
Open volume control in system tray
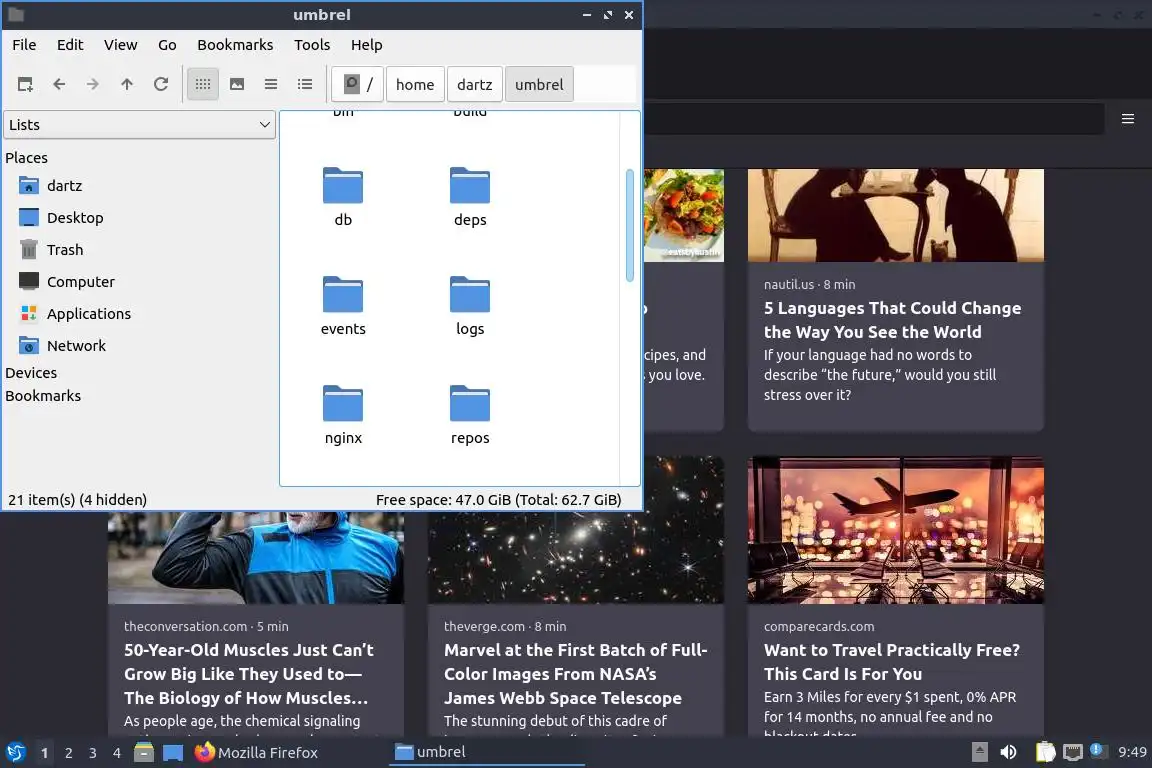coord(1009,753)
